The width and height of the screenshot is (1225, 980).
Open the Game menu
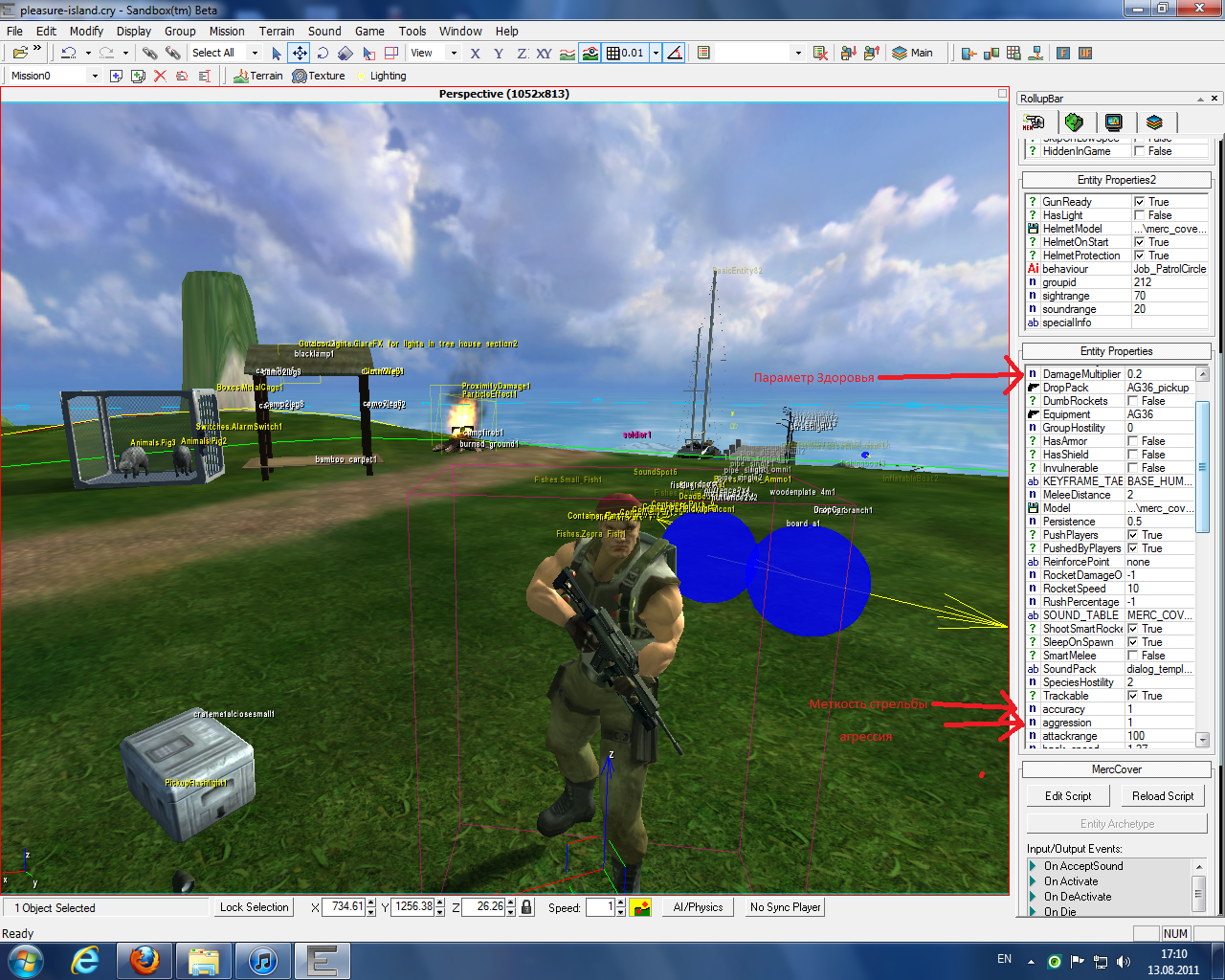(x=369, y=31)
